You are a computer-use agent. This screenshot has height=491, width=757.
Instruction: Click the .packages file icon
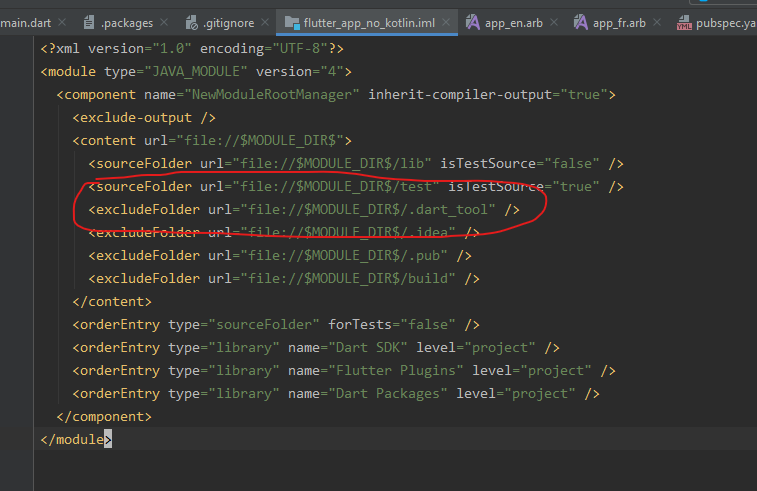click(89, 22)
